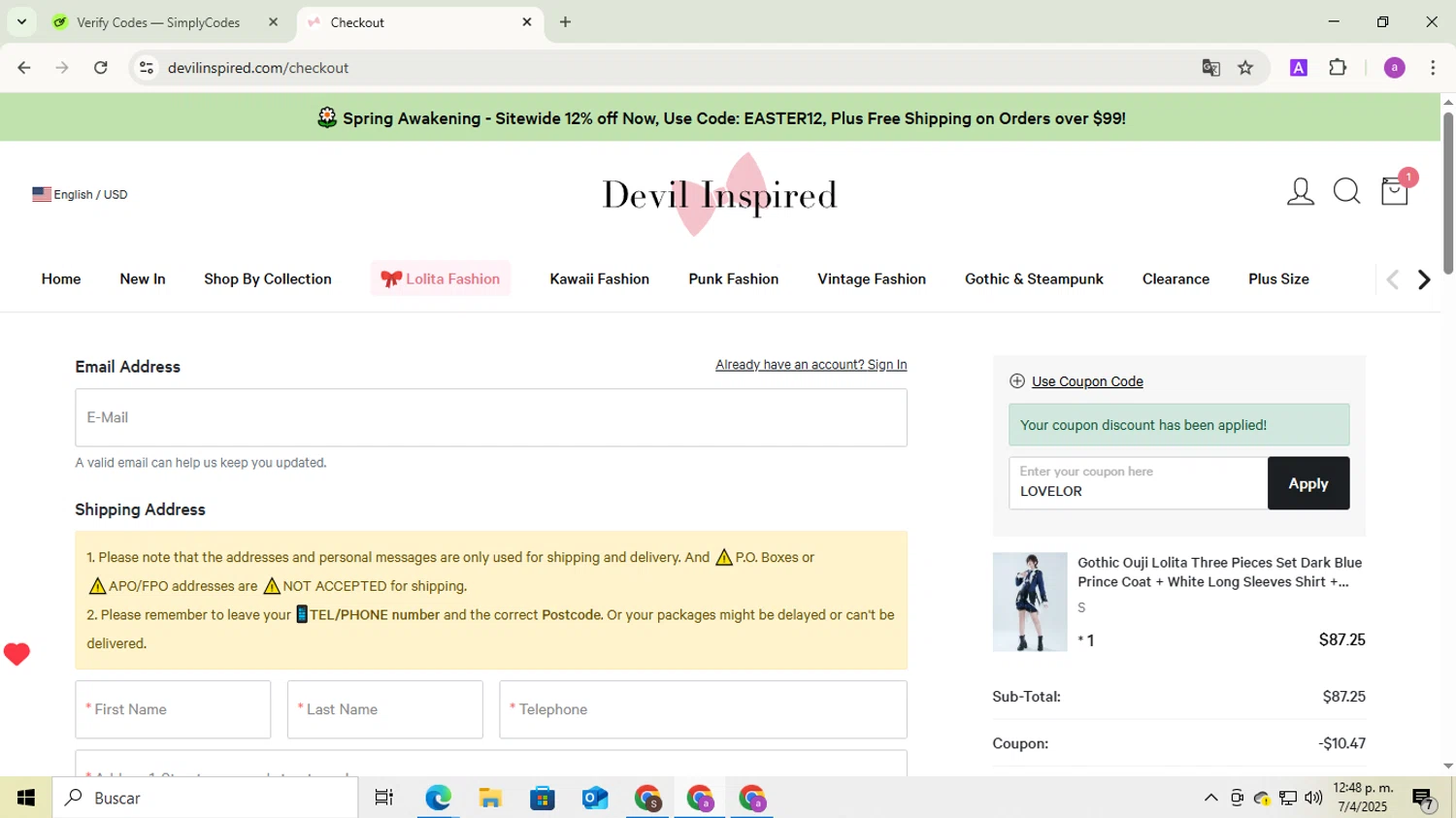Click the page vertical scrollbar

[1447, 194]
